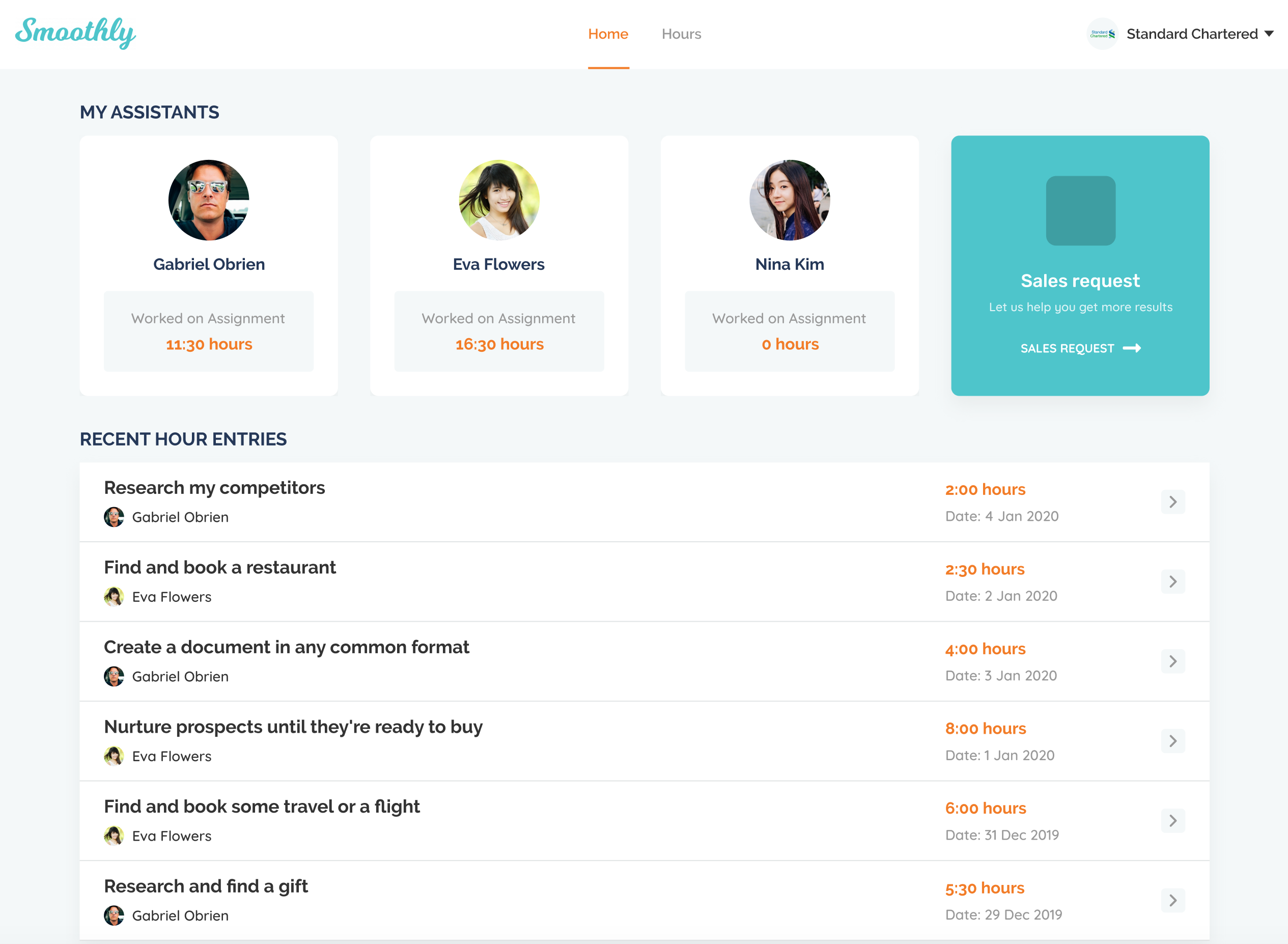Select the Home tab
This screenshot has height=944, width=1288.
tap(608, 34)
